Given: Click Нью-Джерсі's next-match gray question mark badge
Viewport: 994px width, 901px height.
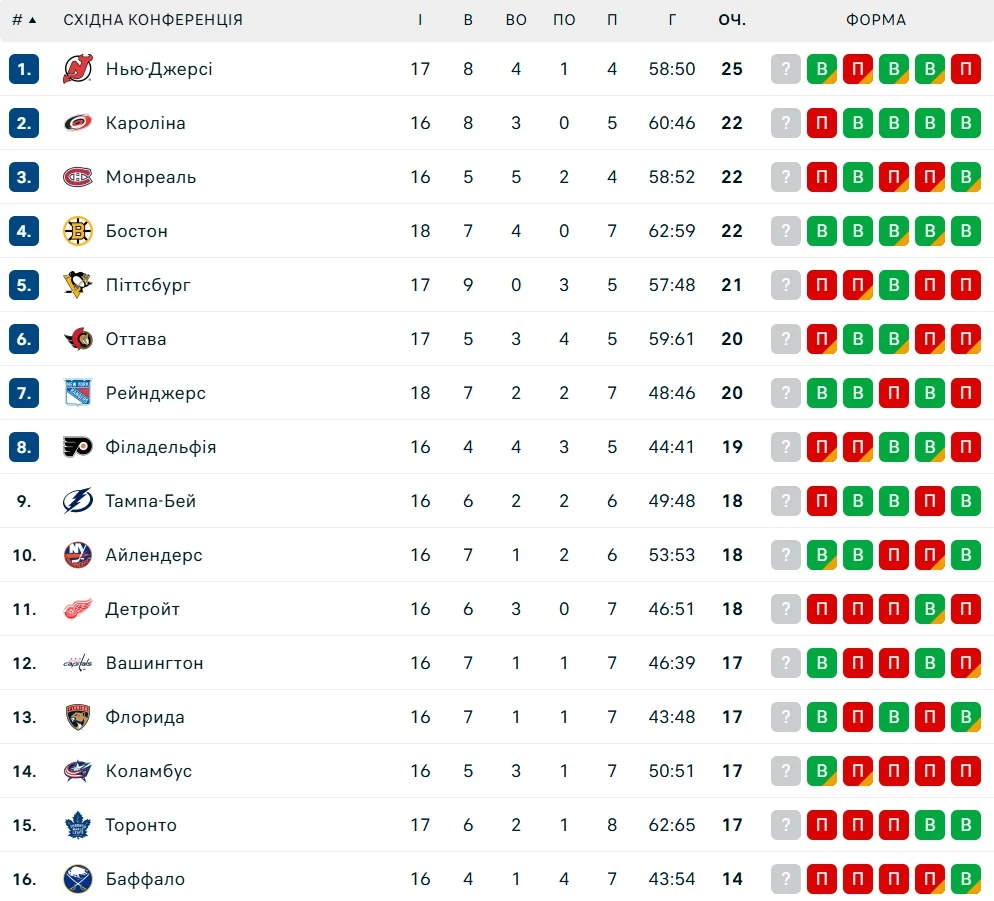Looking at the screenshot, I should [x=786, y=69].
